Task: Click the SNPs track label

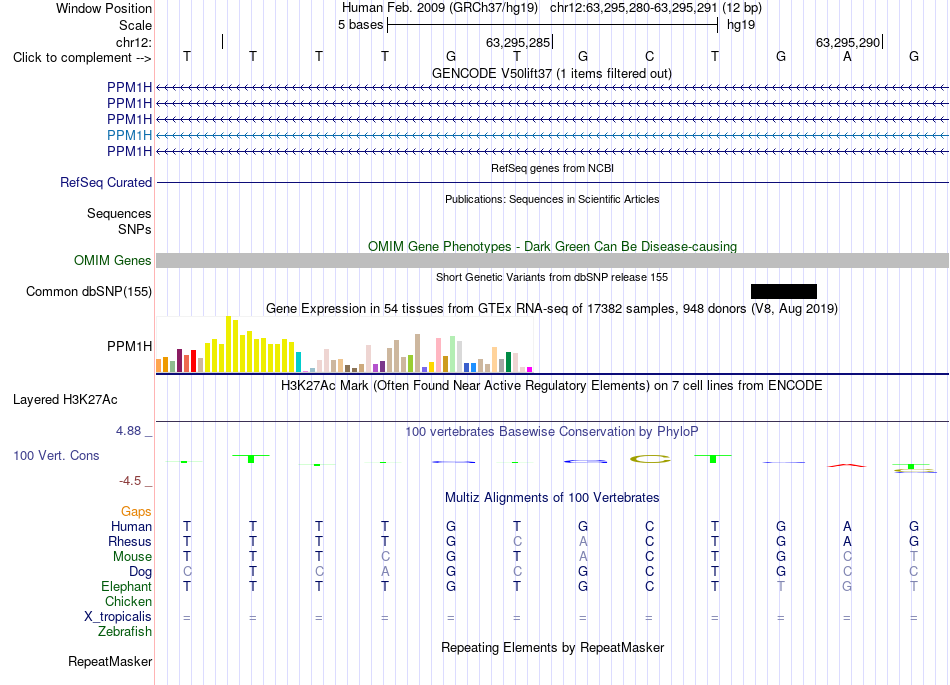Action: (x=135, y=229)
